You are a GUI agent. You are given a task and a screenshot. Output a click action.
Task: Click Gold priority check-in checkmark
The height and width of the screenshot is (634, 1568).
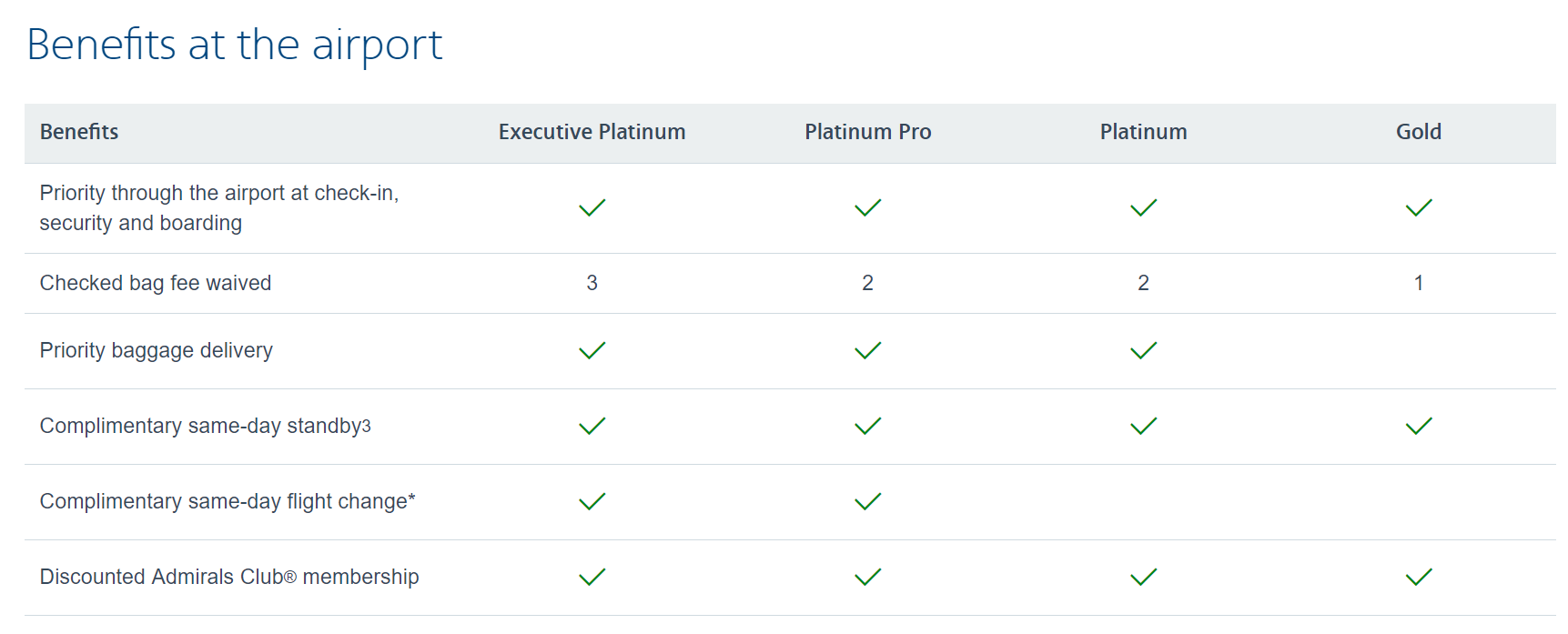1418,207
